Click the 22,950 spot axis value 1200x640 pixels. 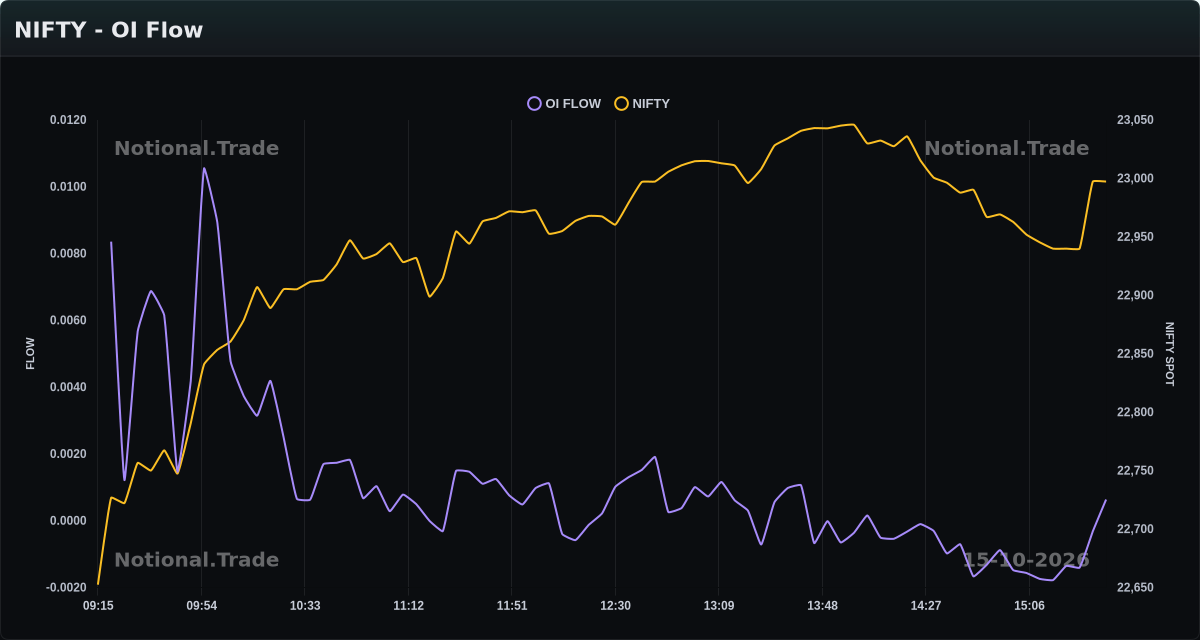click(x=1135, y=237)
